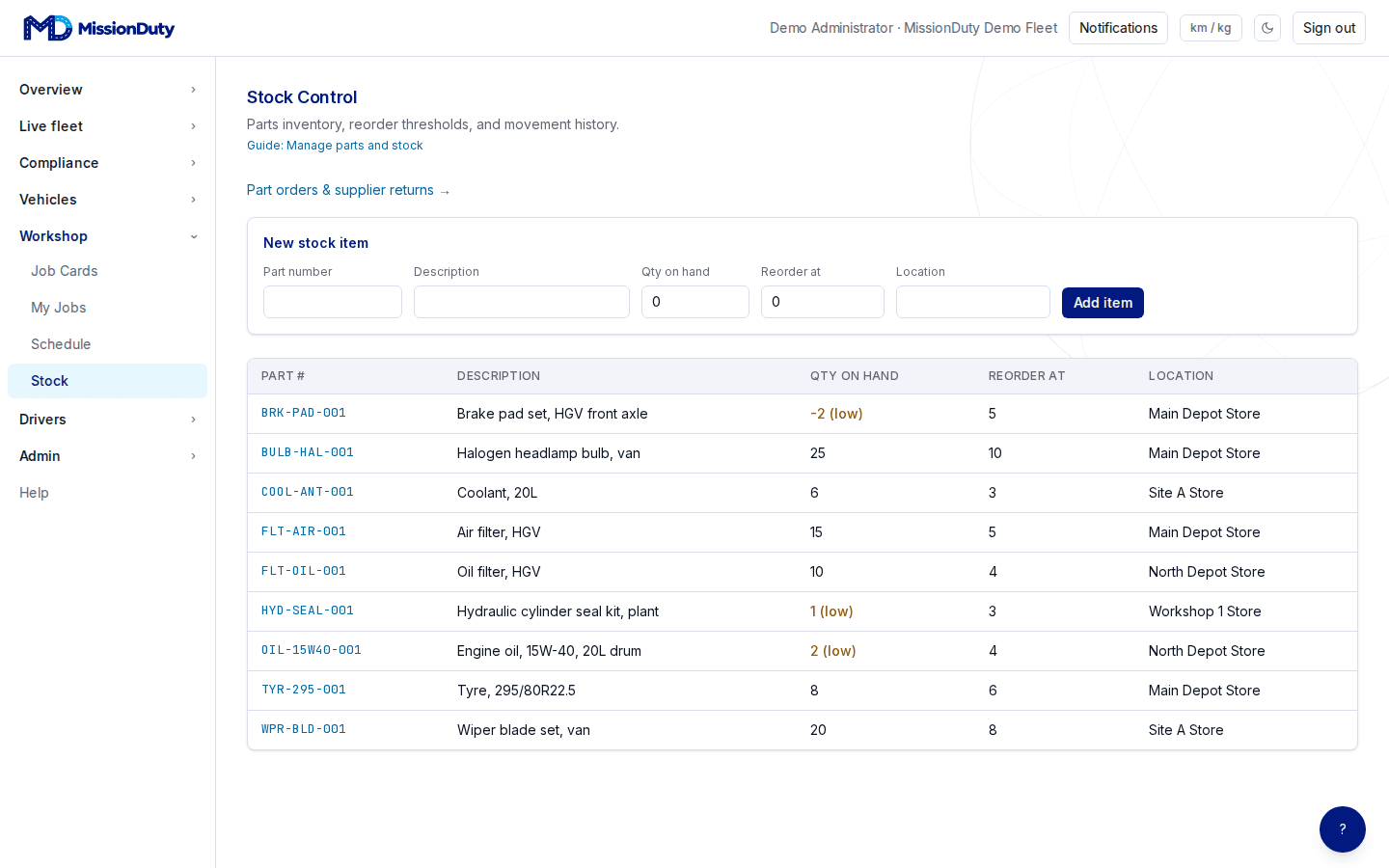Click "Brake pad set, HGV front axle"
The width and height of the screenshot is (1389, 868).
pyautogui.click(x=553, y=414)
